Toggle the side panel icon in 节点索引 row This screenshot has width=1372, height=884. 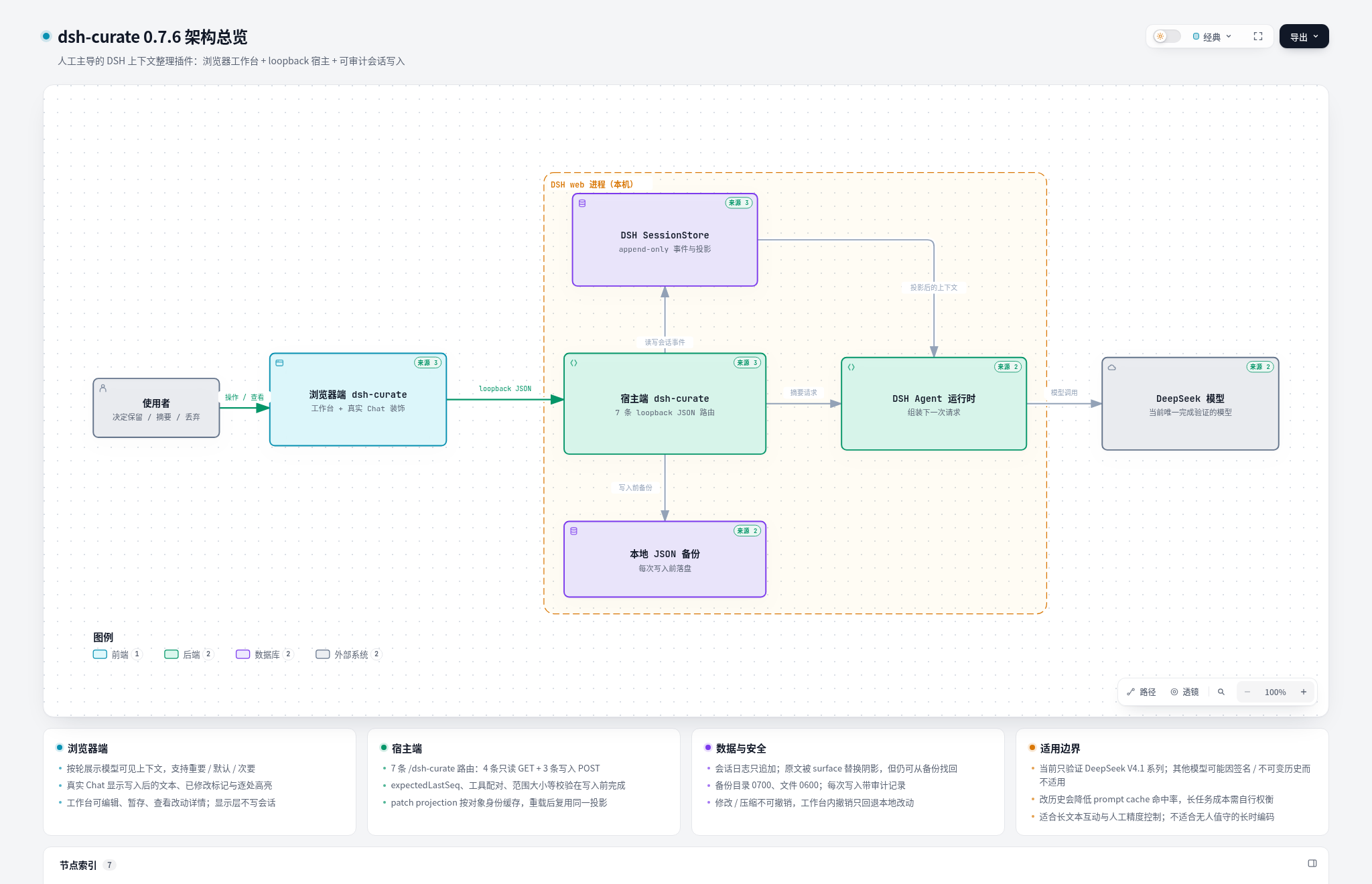(1312, 863)
